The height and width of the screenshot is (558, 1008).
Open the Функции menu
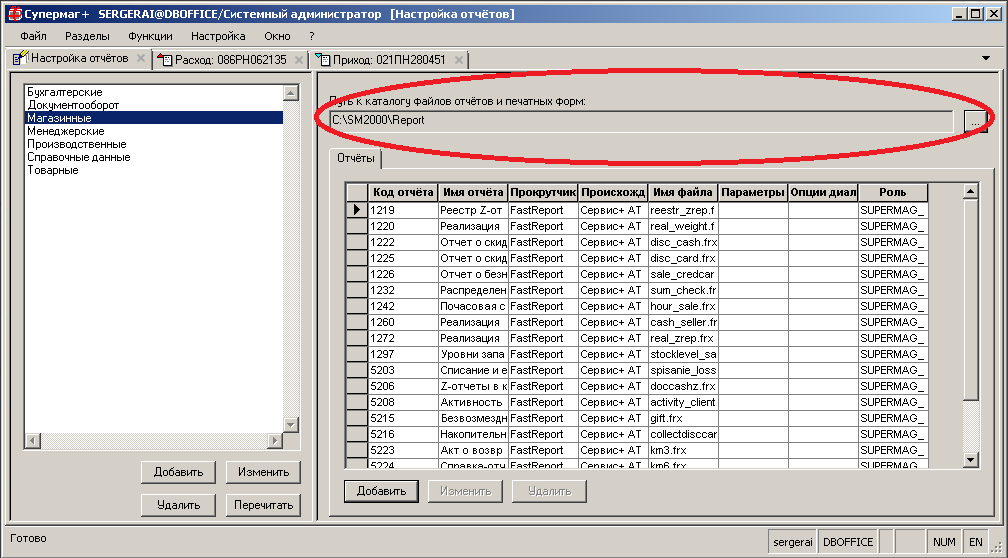[150, 35]
